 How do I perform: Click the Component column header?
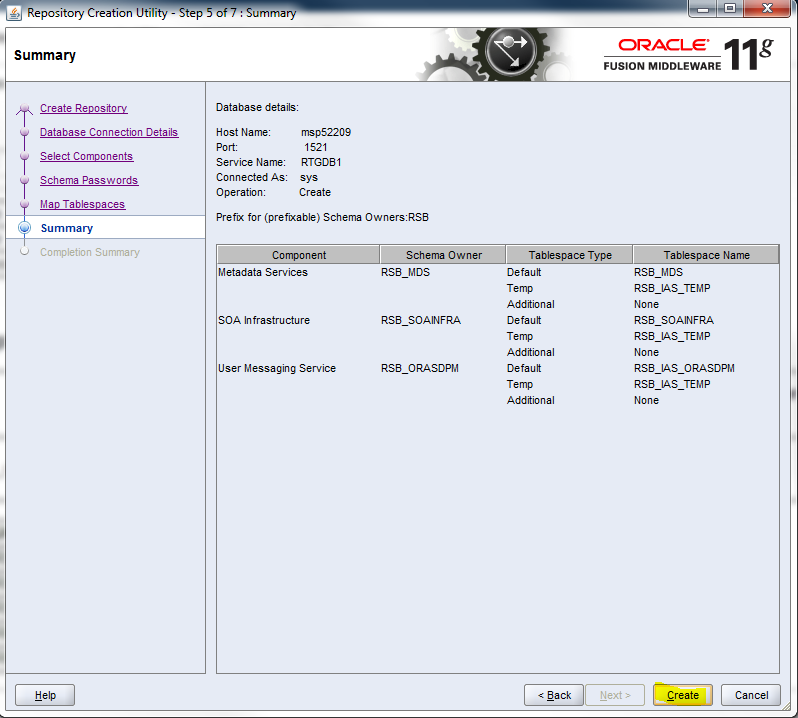pos(298,255)
